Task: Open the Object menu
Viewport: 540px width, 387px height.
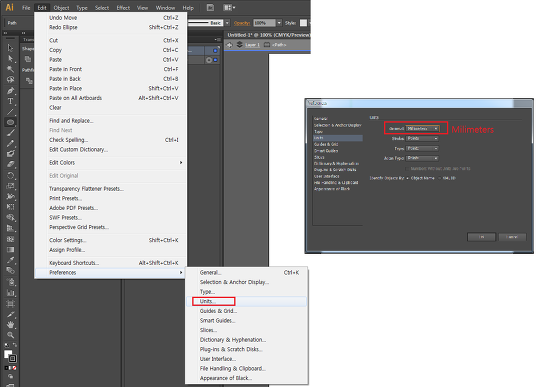Action: (x=61, y=8)
